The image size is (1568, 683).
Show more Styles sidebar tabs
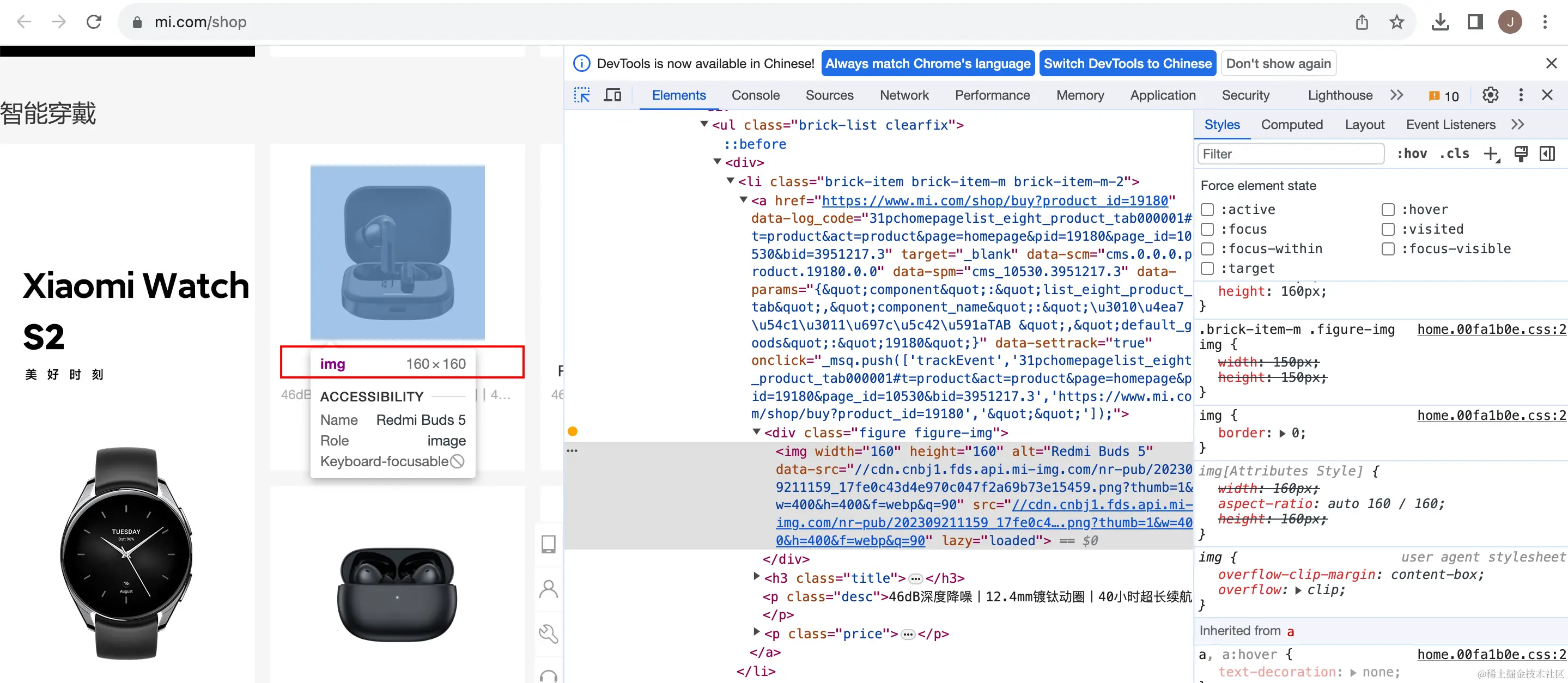(x=1517, y=125)
